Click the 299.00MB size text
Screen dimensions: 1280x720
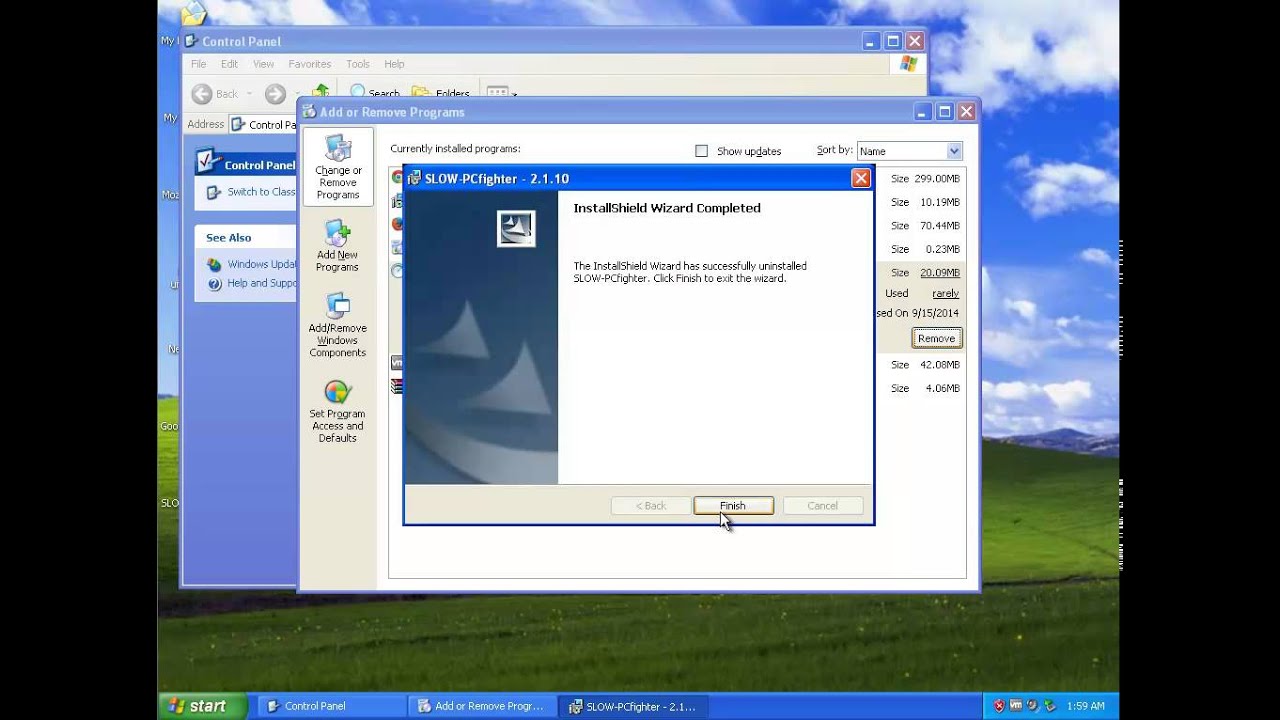937,179
